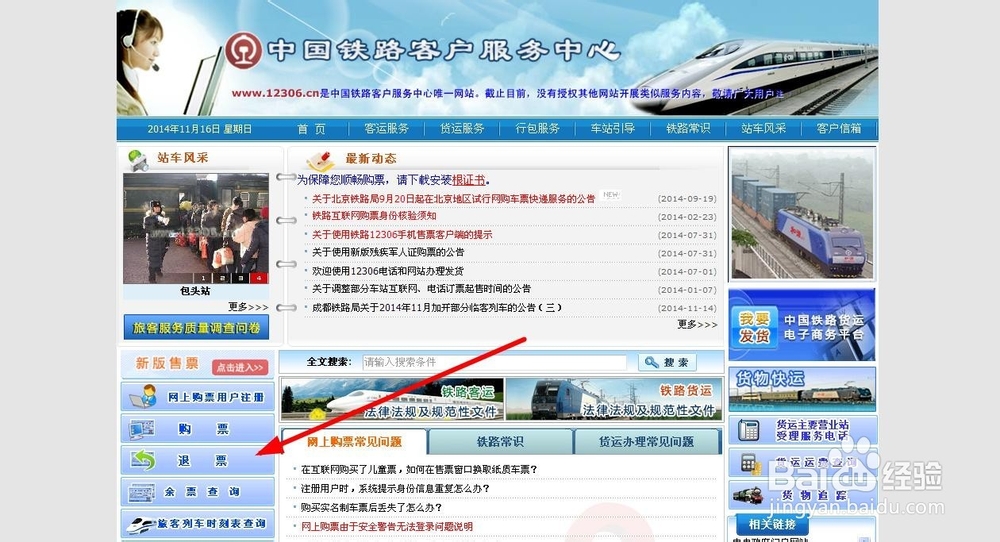This screenshot has width=1000, height=542.
Task: Open the children's ticket FAQ question
Action: pyautogui.click(x=419, y=469)
